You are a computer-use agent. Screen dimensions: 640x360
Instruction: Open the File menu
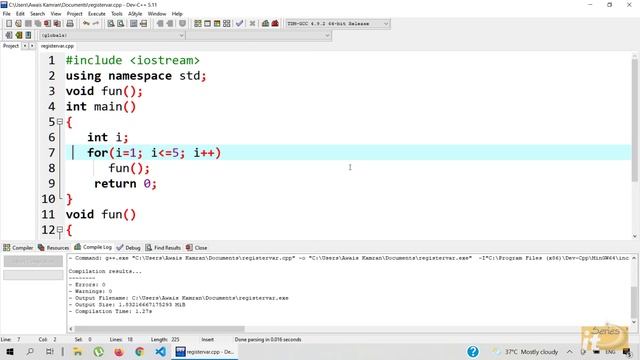(7, 14)
